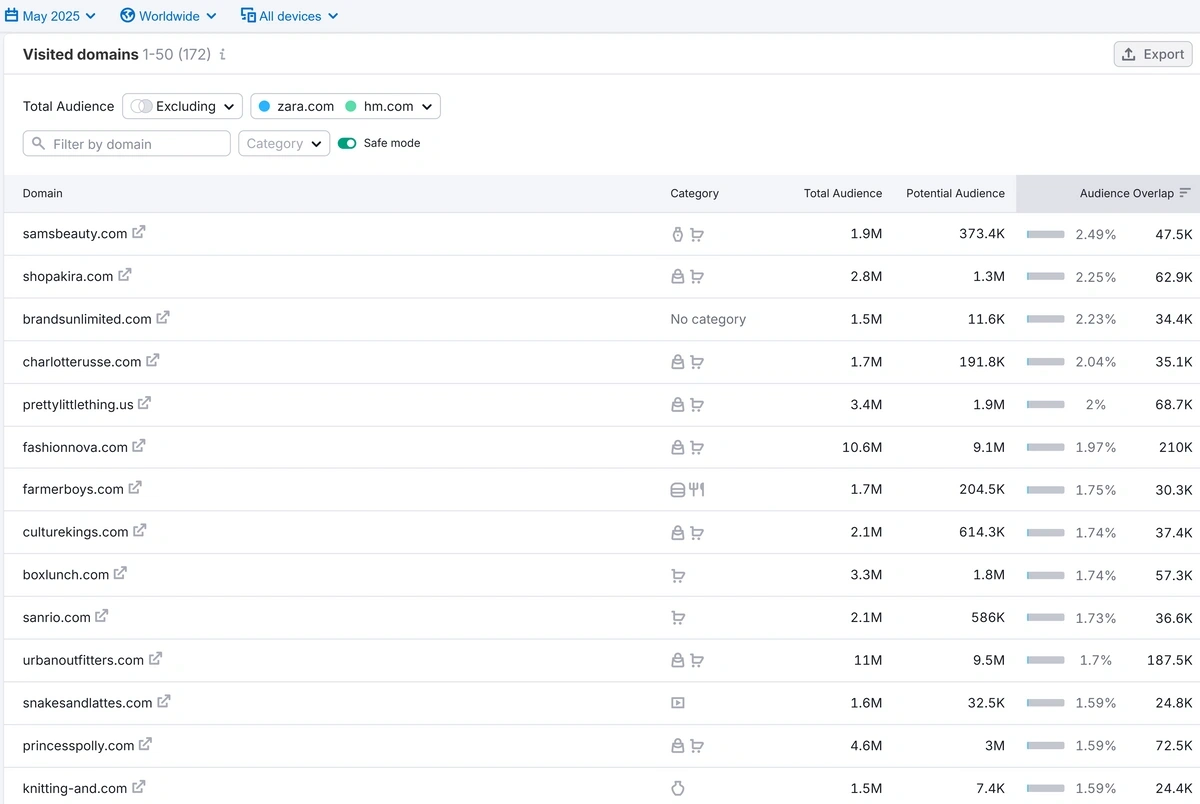Open the May 2025 date dropdown
The height and width of the screenshot is (804, 1200).
point(51,16)
